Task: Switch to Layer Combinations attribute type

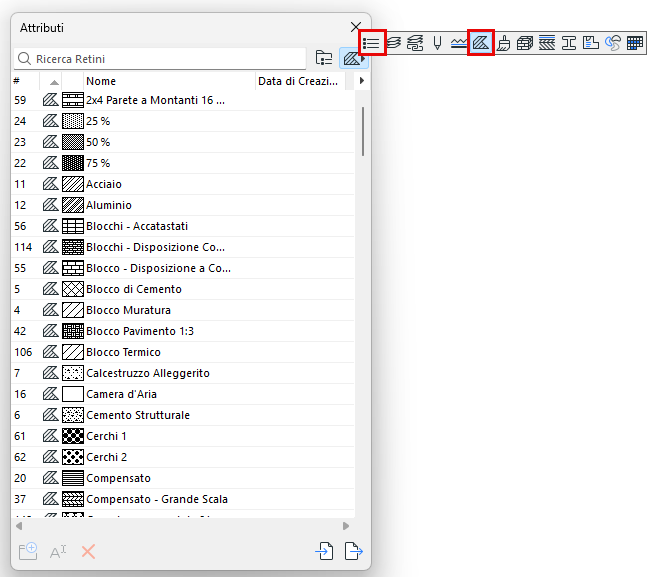Action: pyautogui.click(x=415, y=43)
